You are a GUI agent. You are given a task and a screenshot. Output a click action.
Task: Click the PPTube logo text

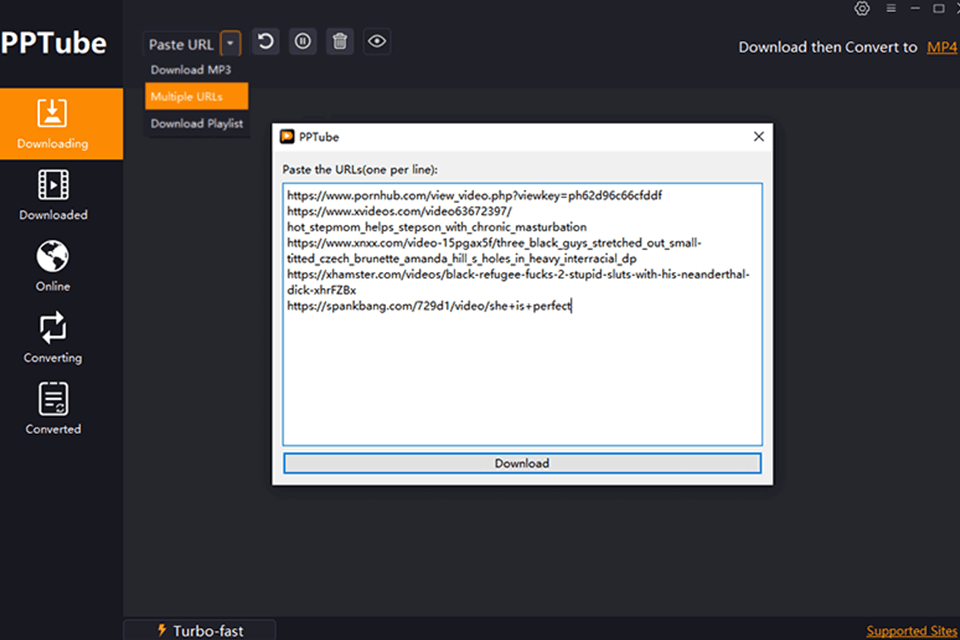pyautogui.click(x=53, y=43)
